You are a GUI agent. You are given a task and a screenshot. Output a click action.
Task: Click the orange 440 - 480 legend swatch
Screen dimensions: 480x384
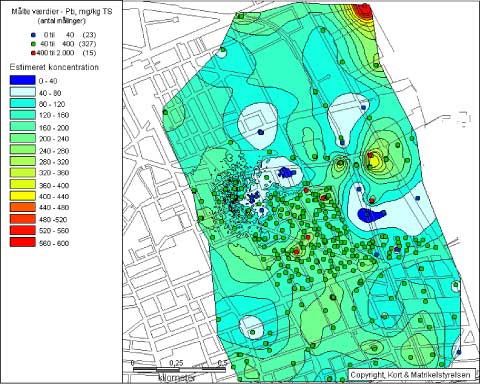[22, 207]
